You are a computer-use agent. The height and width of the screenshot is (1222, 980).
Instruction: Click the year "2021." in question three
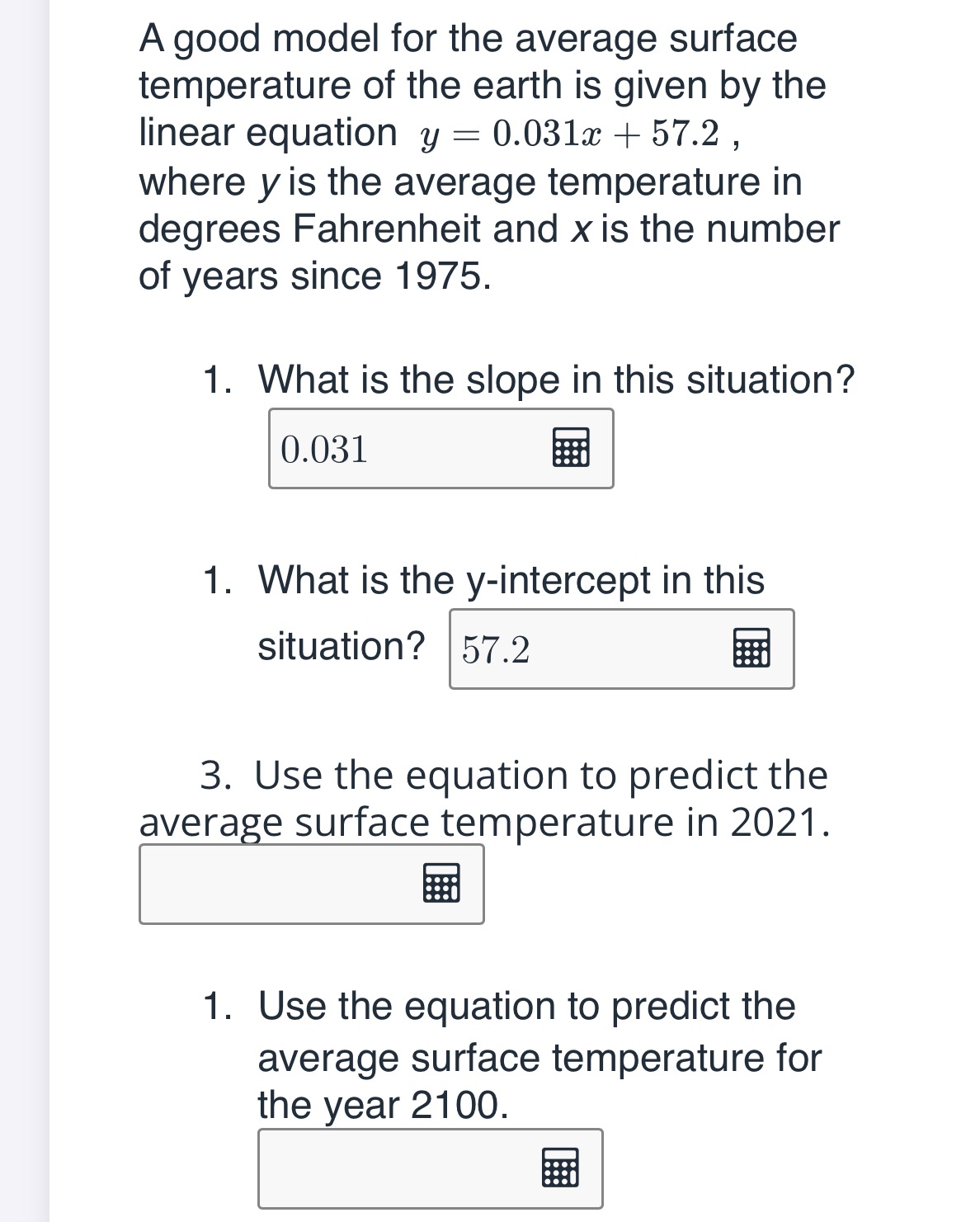780,823
